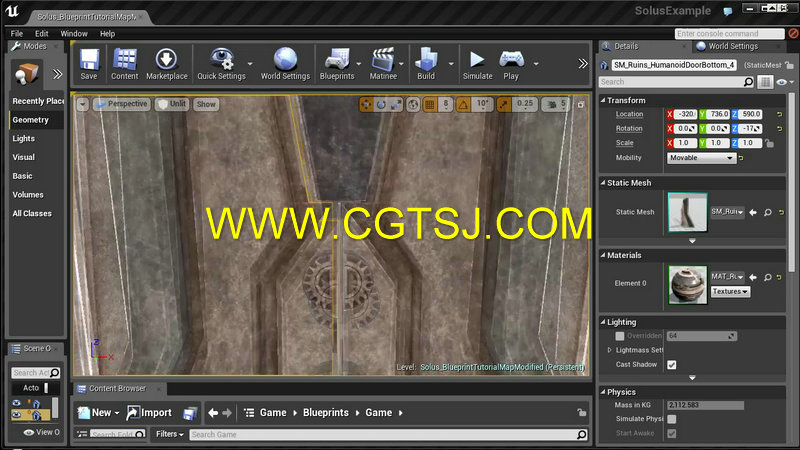
Task: Toggle Start Awake checkbox
Action: pos(671,433)
